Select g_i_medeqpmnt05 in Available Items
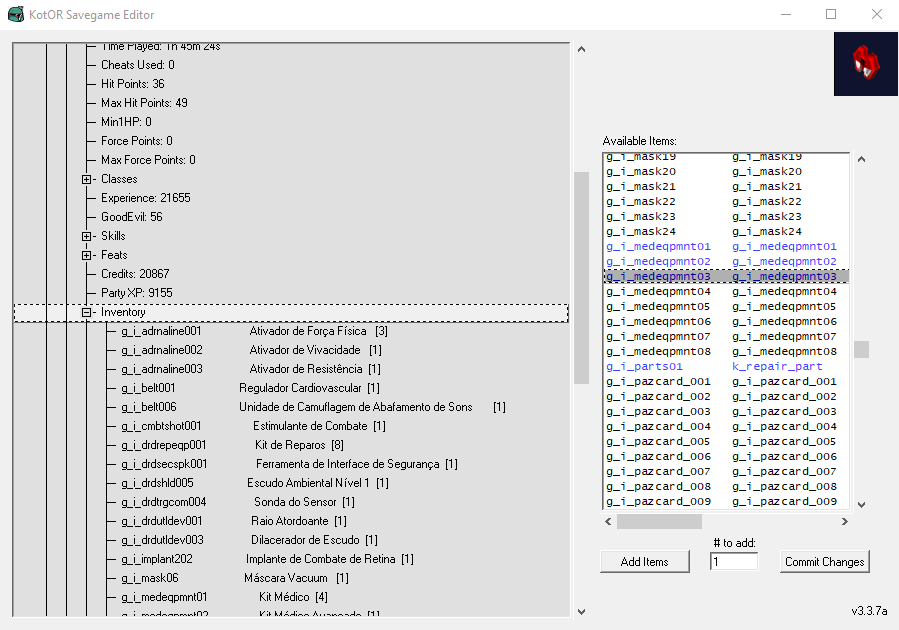Screen dimensions: 899x630 [726, 306]
